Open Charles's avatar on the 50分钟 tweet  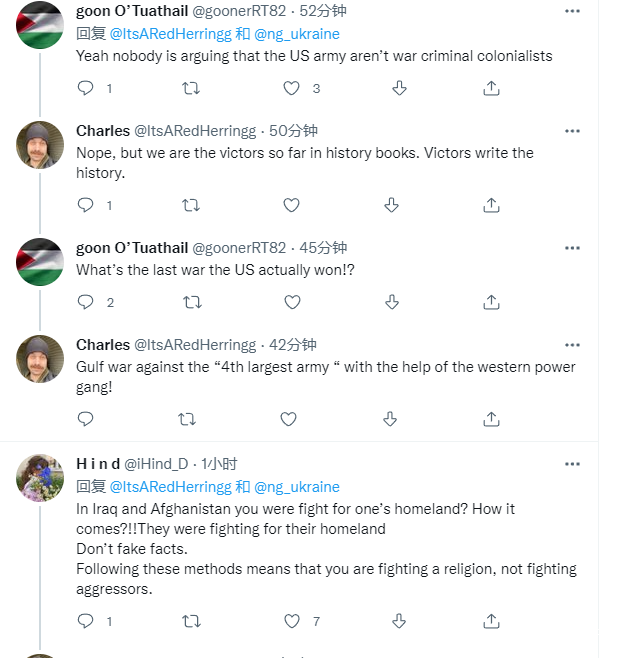(x=40, y=145)
